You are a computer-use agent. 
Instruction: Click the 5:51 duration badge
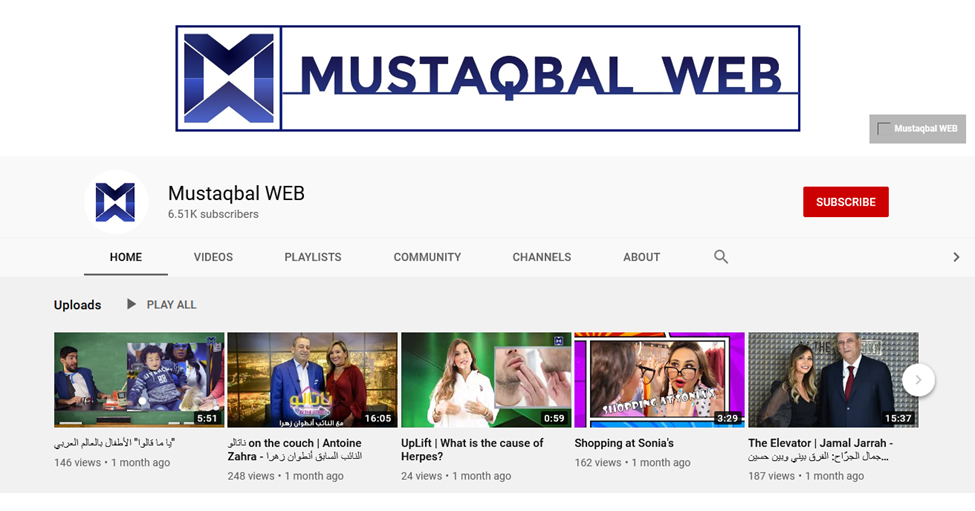pyautogui.click(x=207, y=418)
